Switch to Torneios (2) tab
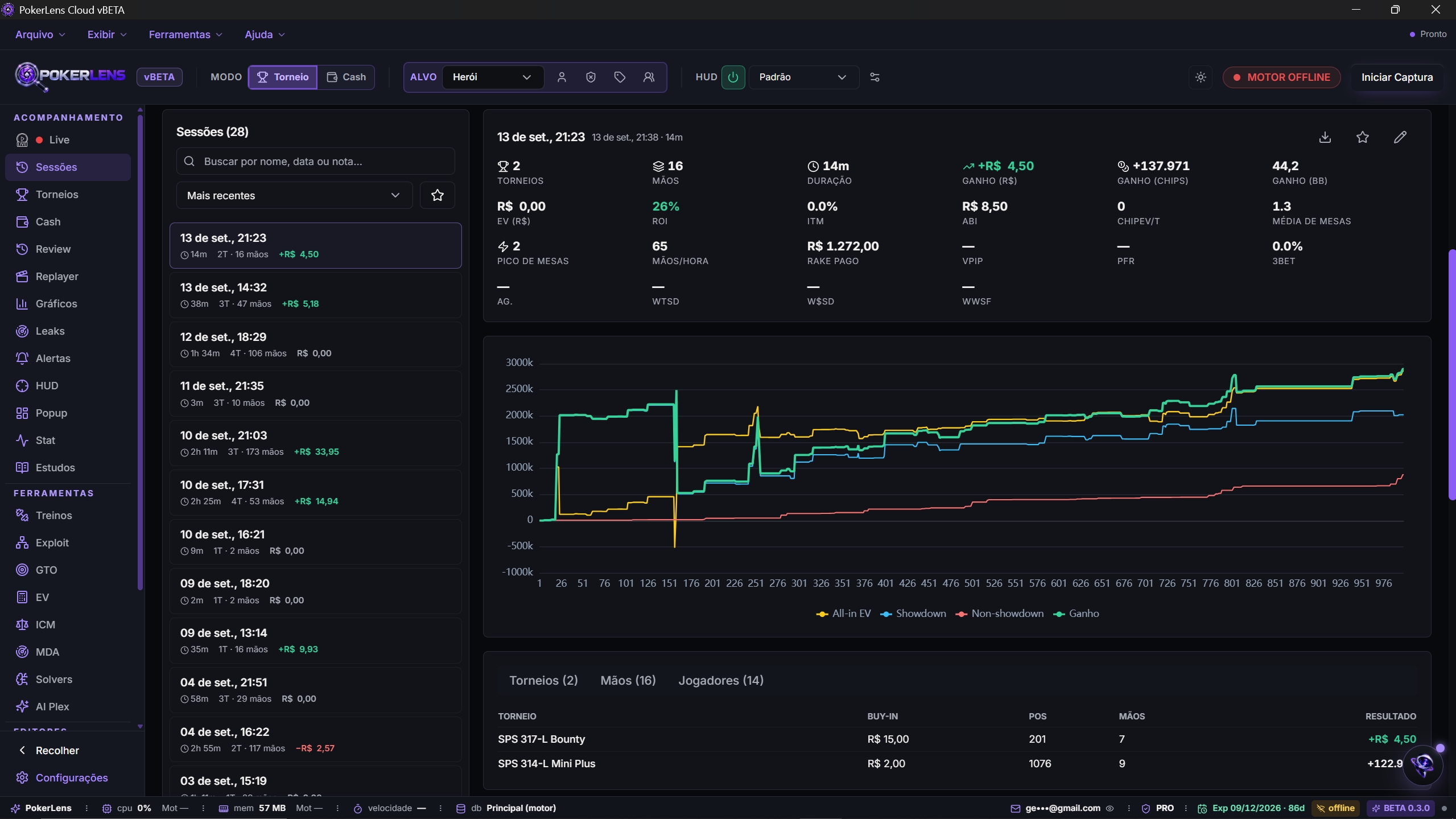 point(543,681)
